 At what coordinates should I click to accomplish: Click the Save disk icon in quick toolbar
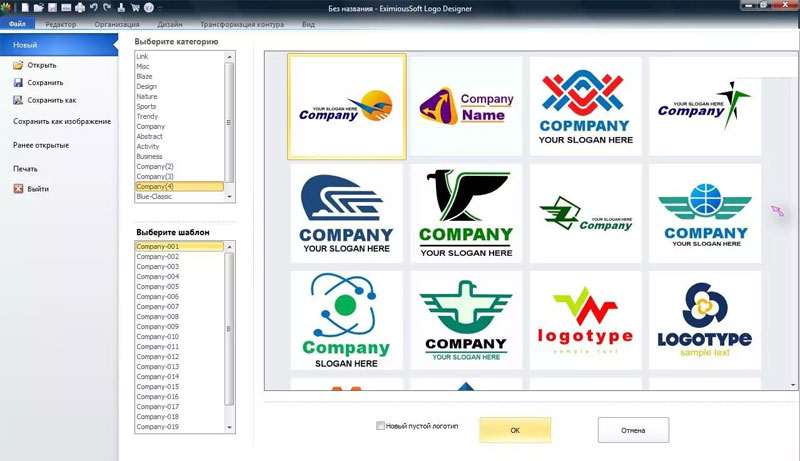(53, 8)
